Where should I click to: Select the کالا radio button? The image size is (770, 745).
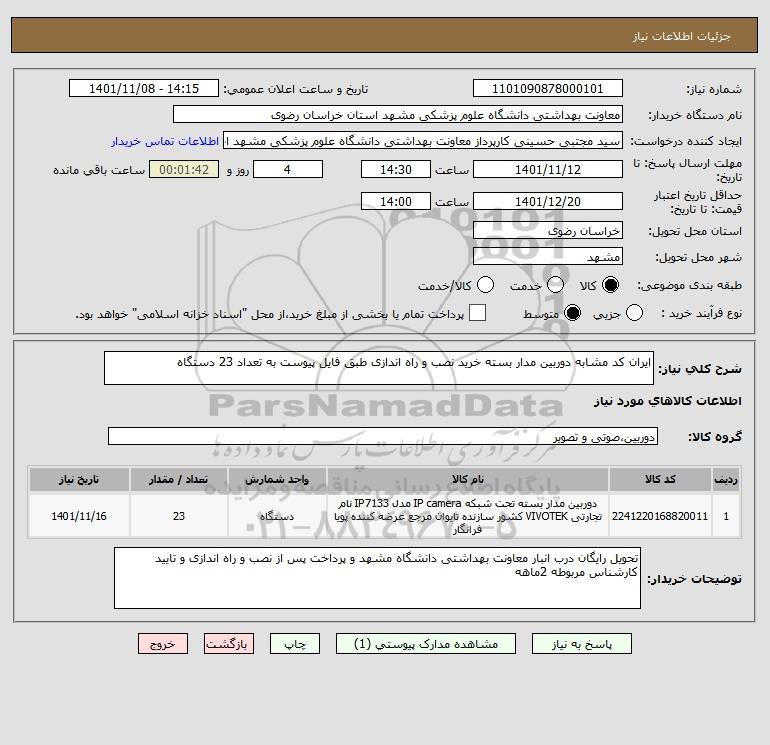(x=610, y=285)
